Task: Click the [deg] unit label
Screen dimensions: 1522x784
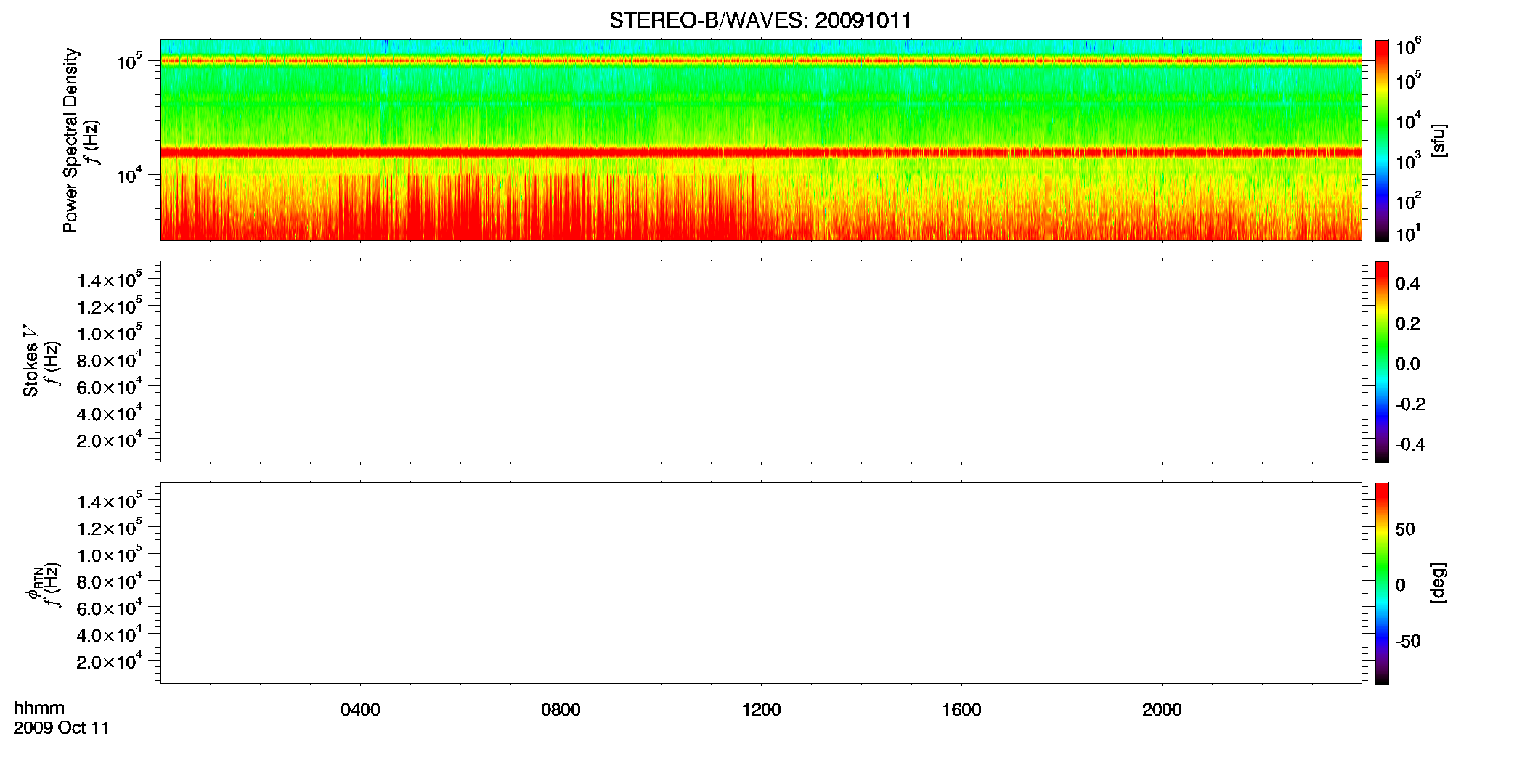Action: (1438, 583)
